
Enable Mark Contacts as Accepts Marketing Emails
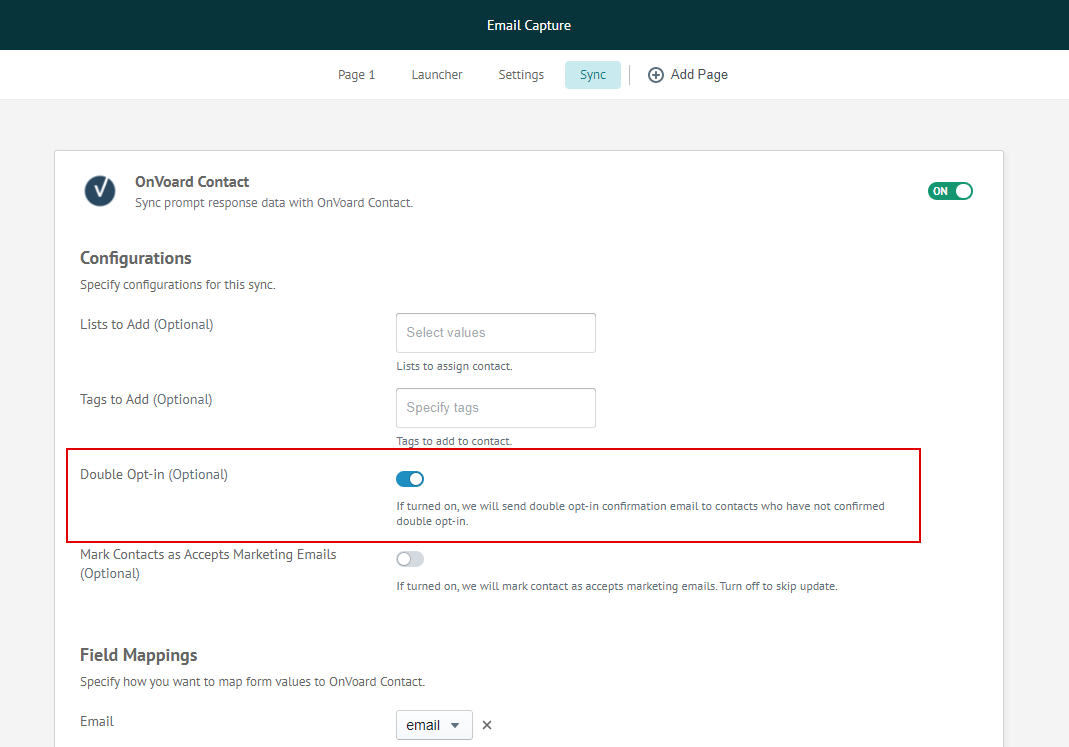click(x=410, y=559)
